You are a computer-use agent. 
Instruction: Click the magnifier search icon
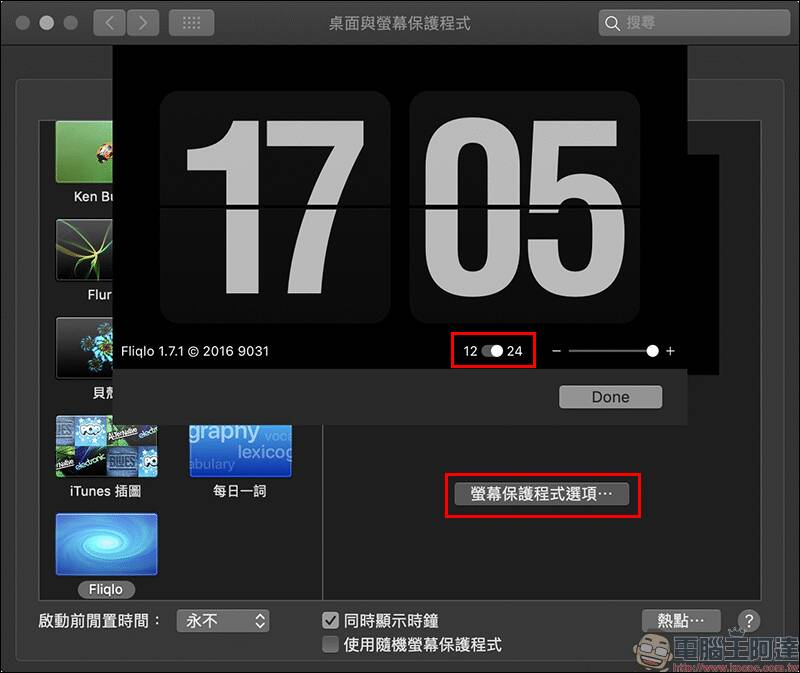point(612,23)
